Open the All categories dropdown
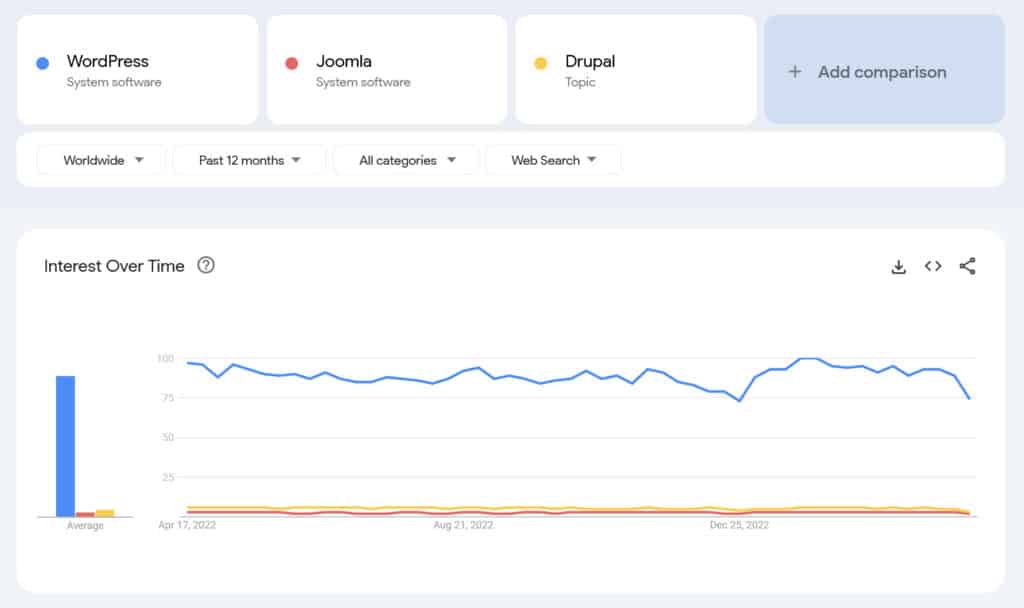 pos(404,160)
